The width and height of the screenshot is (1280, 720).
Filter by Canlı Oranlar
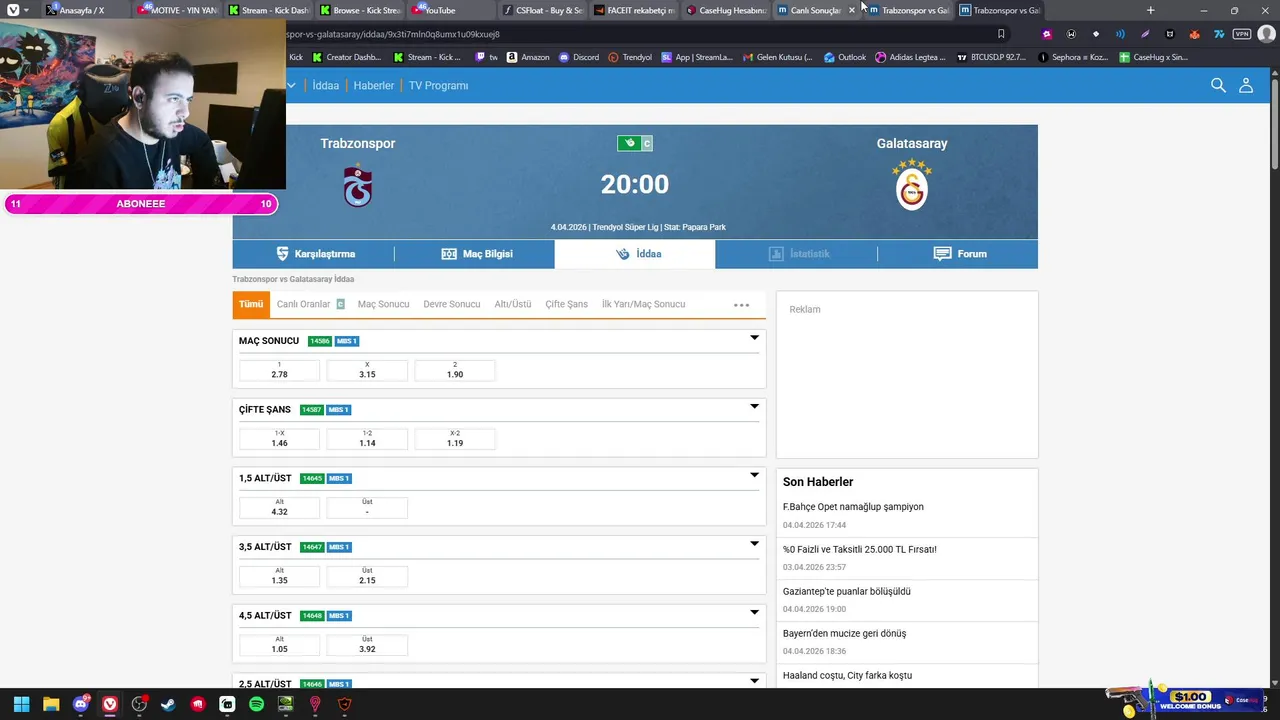310,304
